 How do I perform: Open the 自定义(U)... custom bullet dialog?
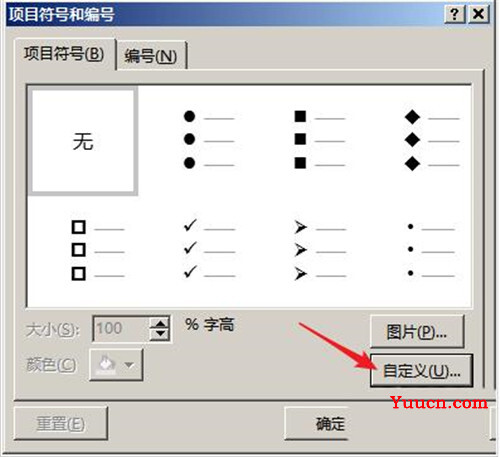pos(421,371)
